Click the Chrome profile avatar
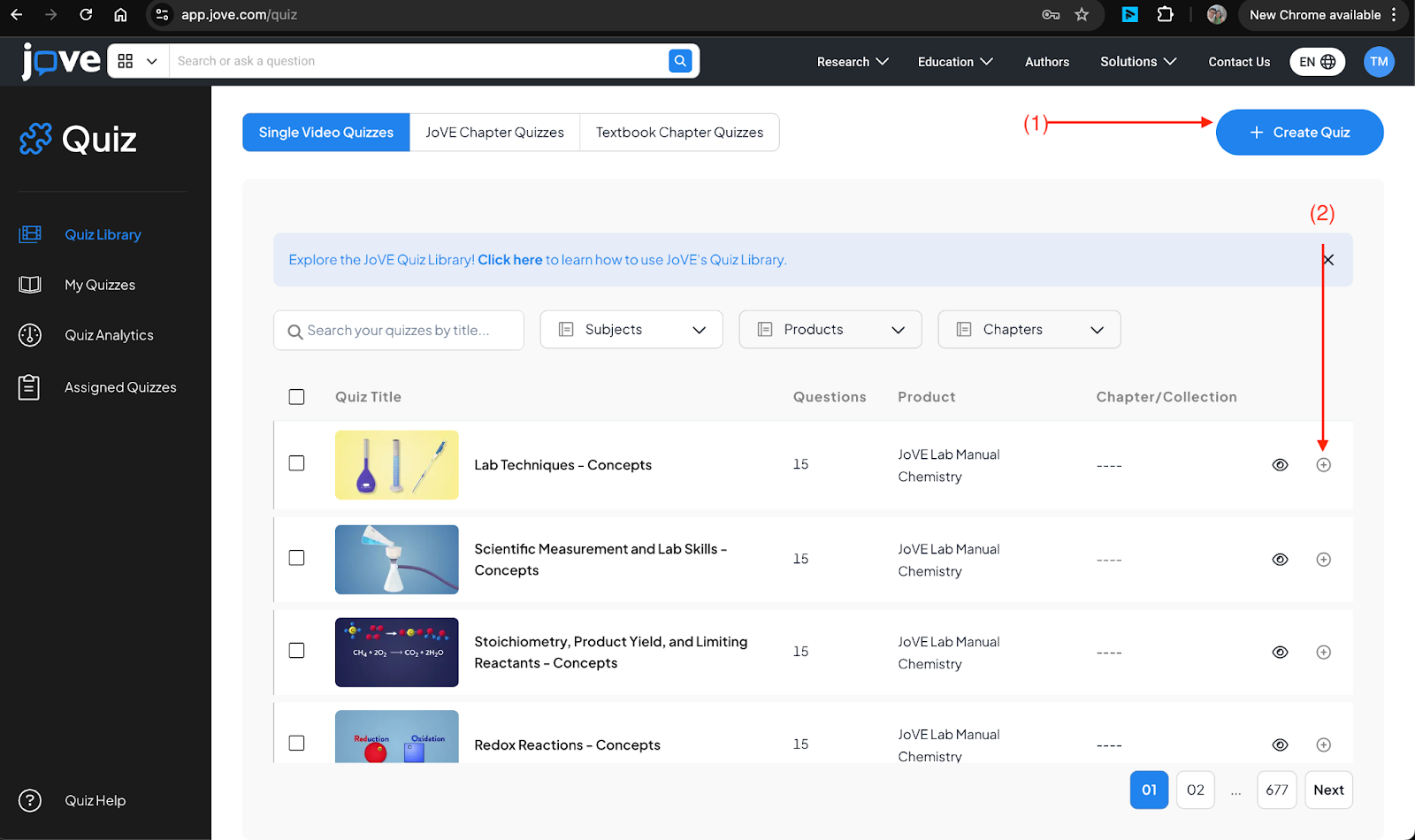Screen dimensions: 1415x840 pos(1217,14)
